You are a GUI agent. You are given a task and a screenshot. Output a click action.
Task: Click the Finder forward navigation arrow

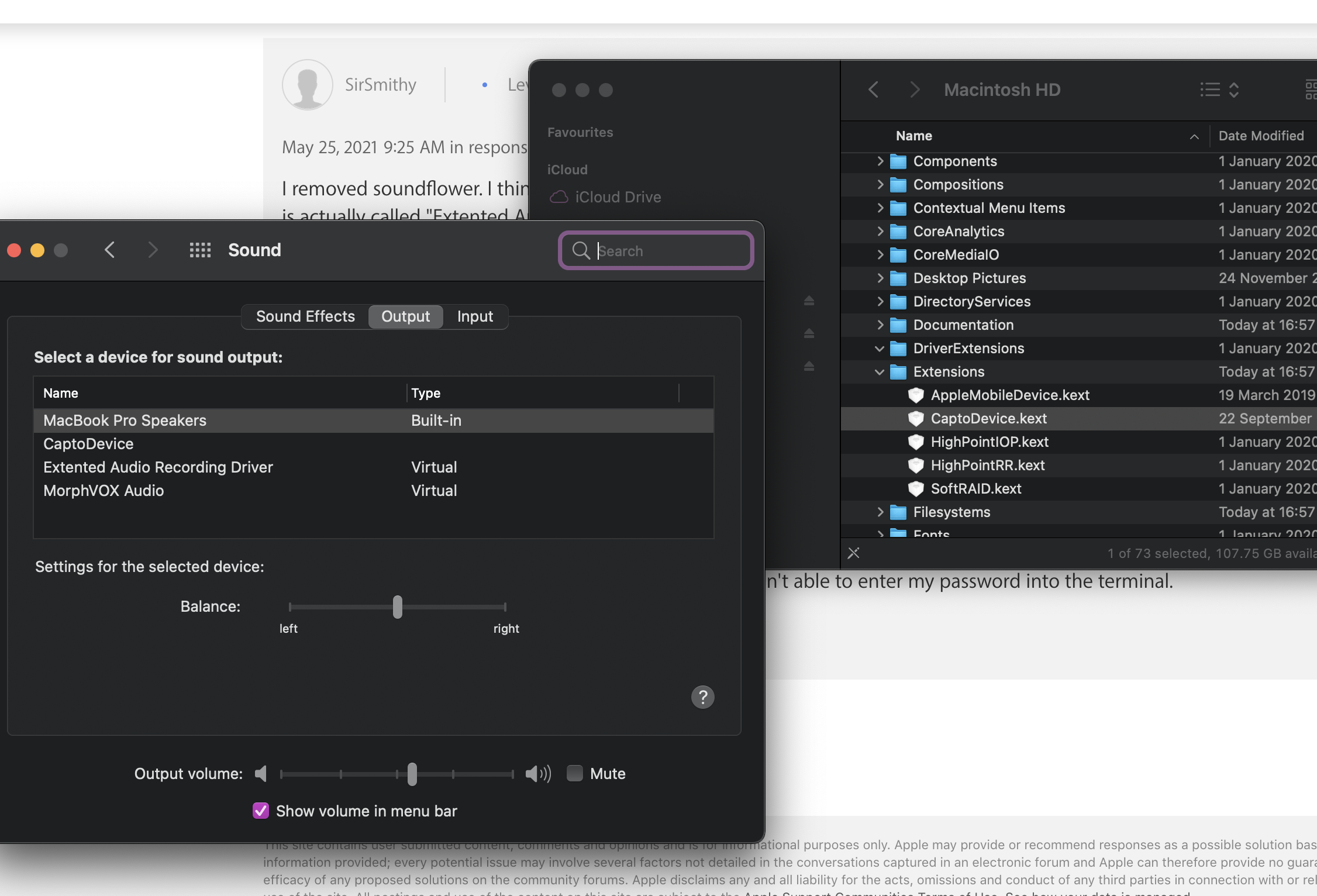(x=915, y=89)
